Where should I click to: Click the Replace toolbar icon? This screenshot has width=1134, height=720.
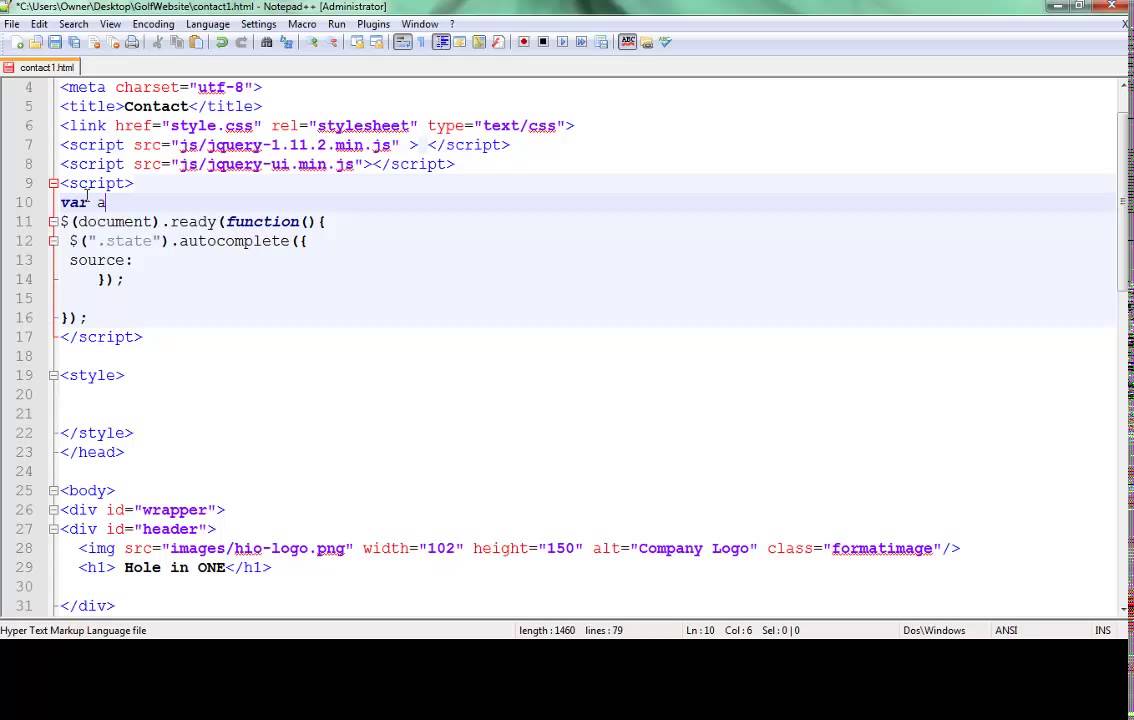pyautogui.click(x=286, y=43)
